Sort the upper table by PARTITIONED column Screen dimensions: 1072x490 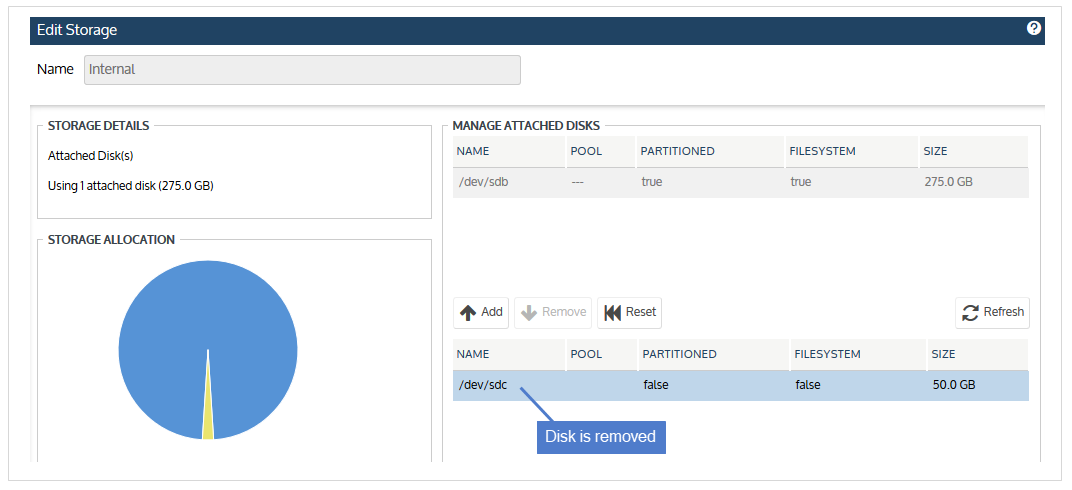click(x=710, y=152)
